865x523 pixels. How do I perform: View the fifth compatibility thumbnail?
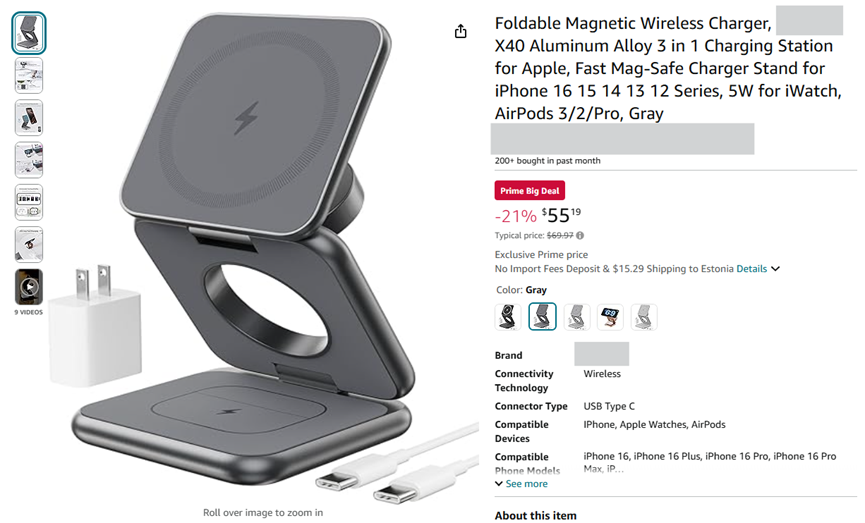(29, 202)
